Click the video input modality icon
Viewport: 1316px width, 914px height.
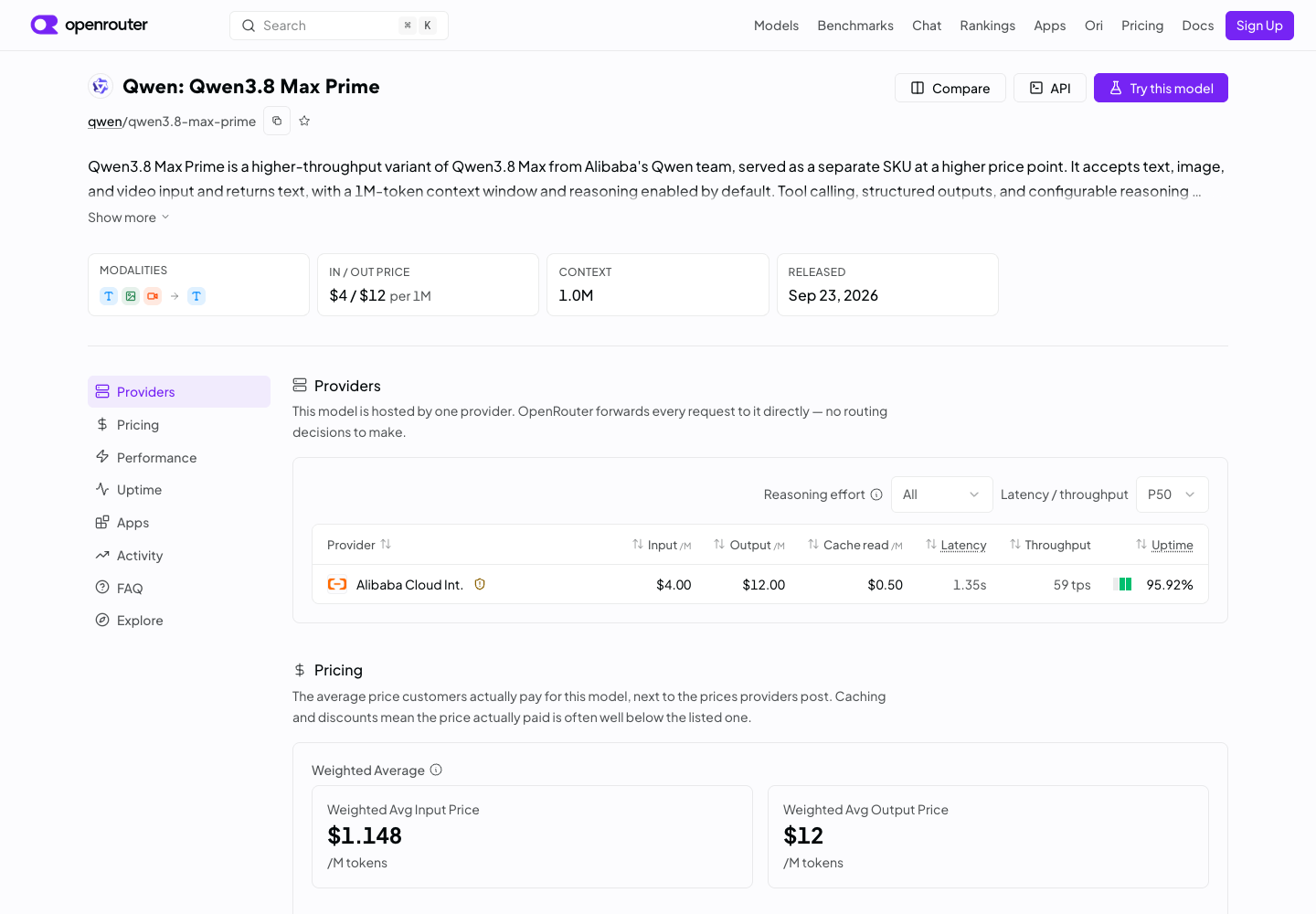153,296
